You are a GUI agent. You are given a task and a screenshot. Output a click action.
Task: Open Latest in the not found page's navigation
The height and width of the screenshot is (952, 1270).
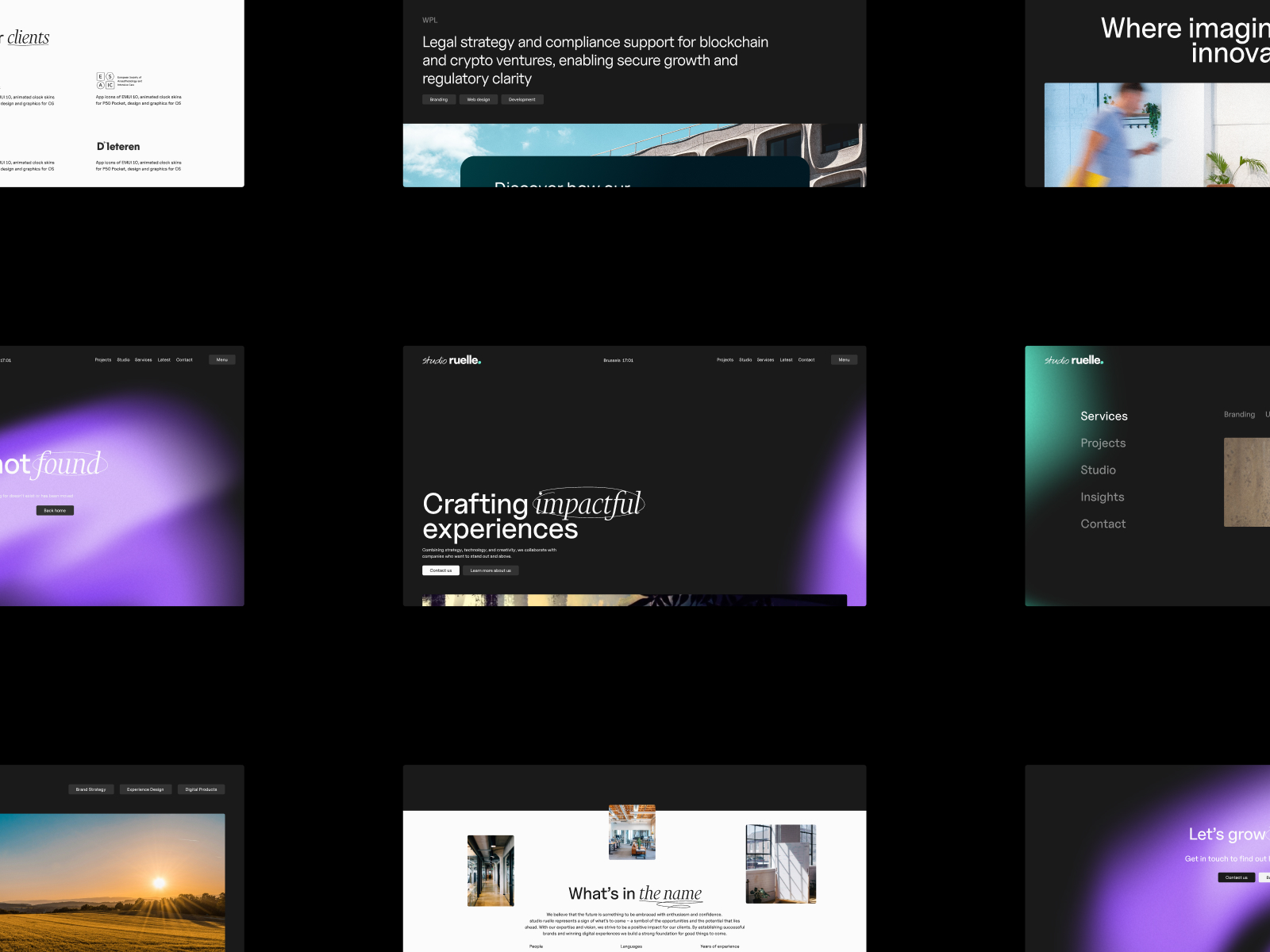[x=164, y=360]
